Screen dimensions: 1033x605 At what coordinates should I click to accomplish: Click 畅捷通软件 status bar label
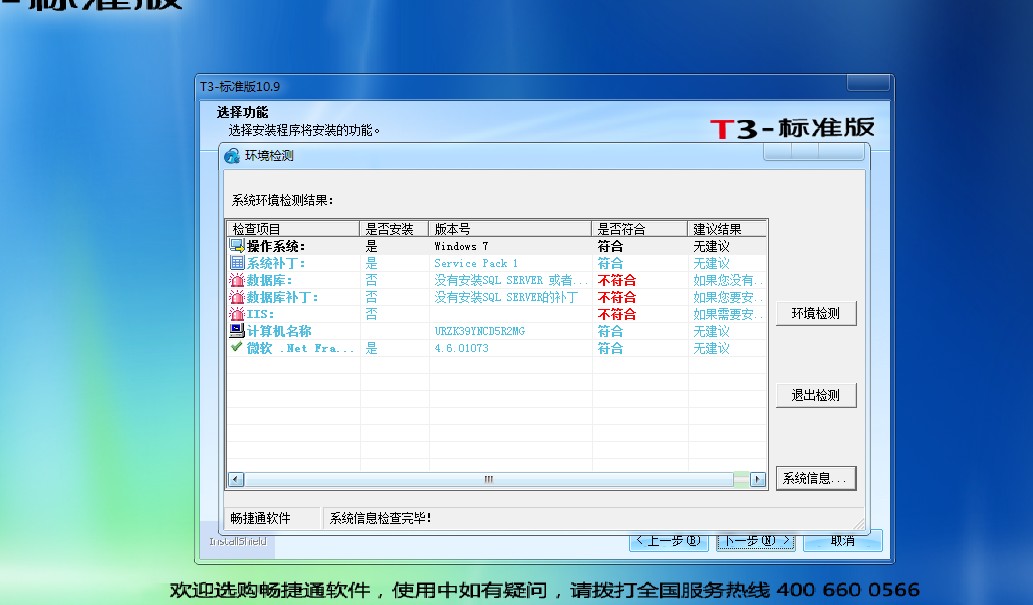[x=260, y=519]
